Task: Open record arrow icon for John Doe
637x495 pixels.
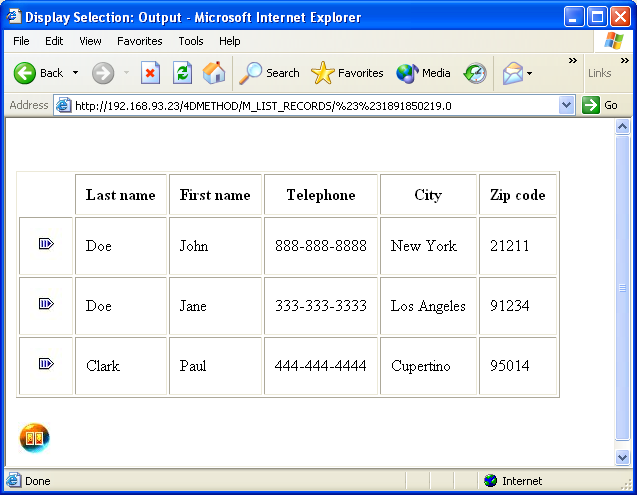Action: click(46, 244)
